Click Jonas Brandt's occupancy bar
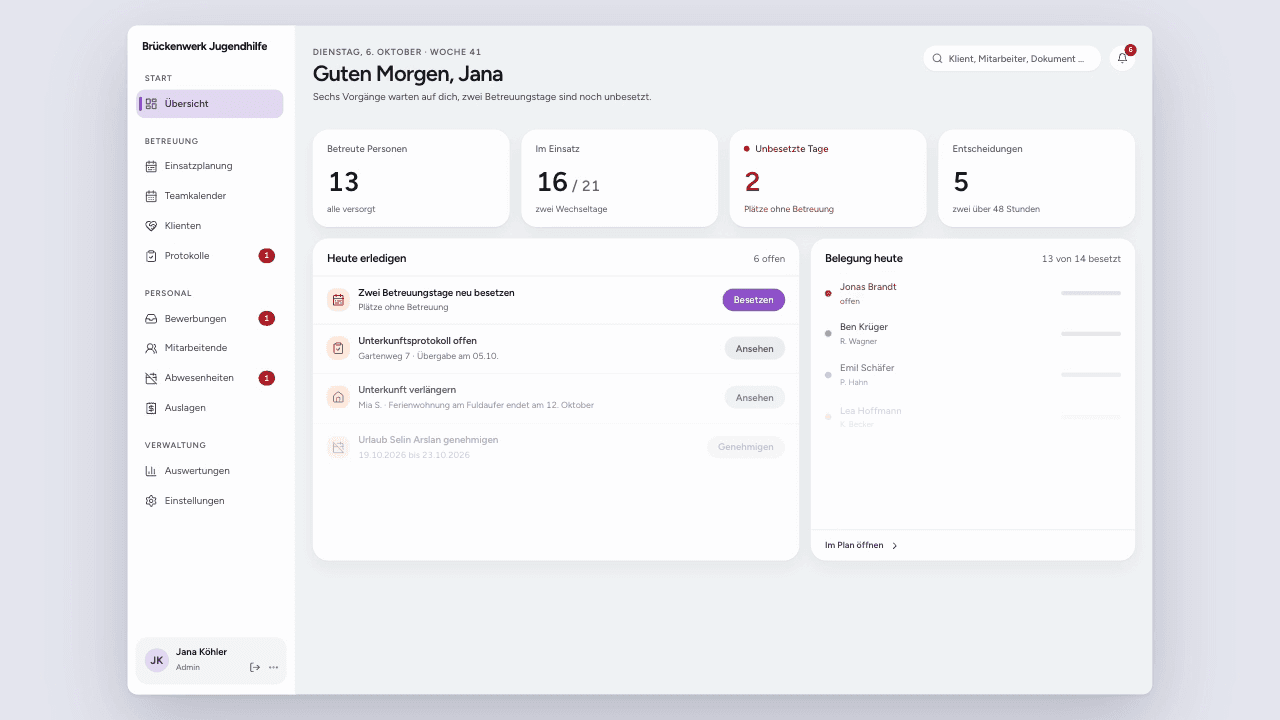 click(x=1091, y=293)
